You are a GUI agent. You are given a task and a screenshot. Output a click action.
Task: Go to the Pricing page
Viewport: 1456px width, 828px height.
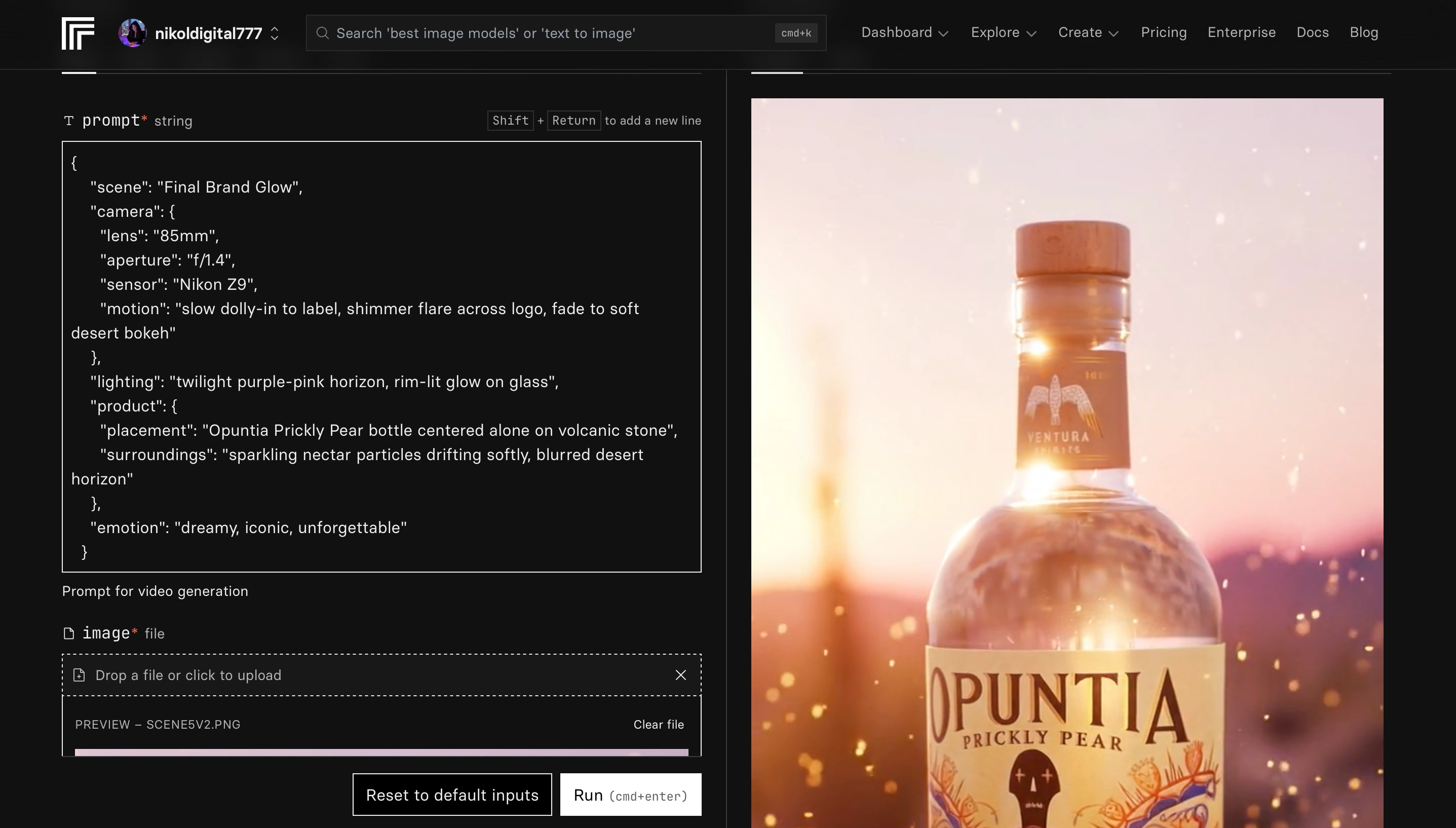(1164, 33)
